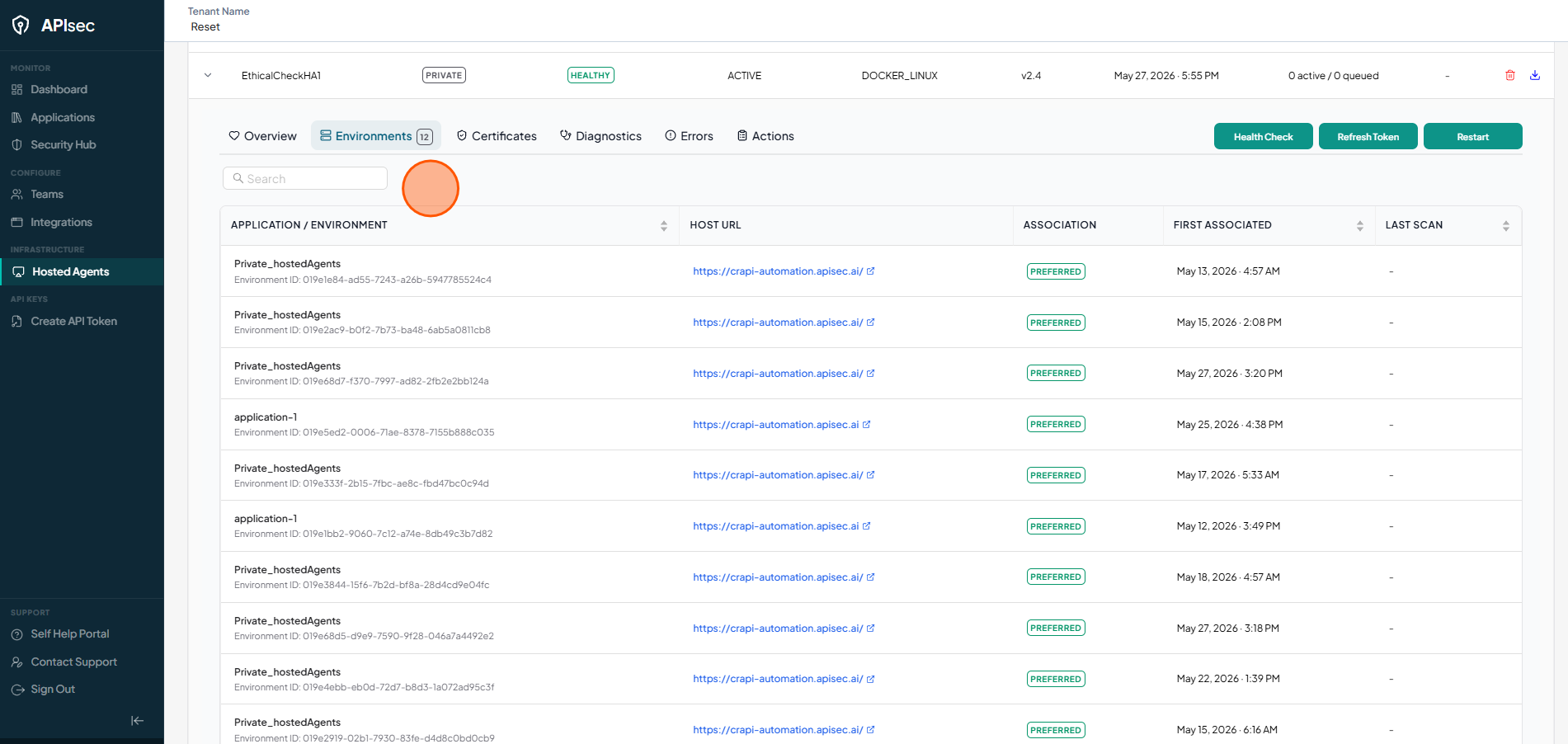Image resolution: width=1568 pixels, height=744 pixels.
Task: Switch to the Overview tab
Action: click(262, 136)
